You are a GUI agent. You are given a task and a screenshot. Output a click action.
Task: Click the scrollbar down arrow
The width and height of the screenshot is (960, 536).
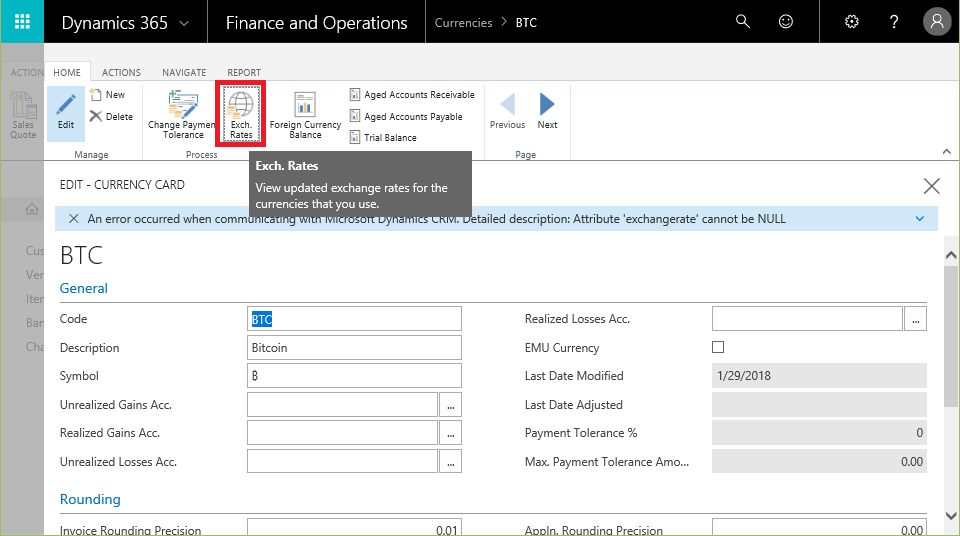[x=951, y=516]
